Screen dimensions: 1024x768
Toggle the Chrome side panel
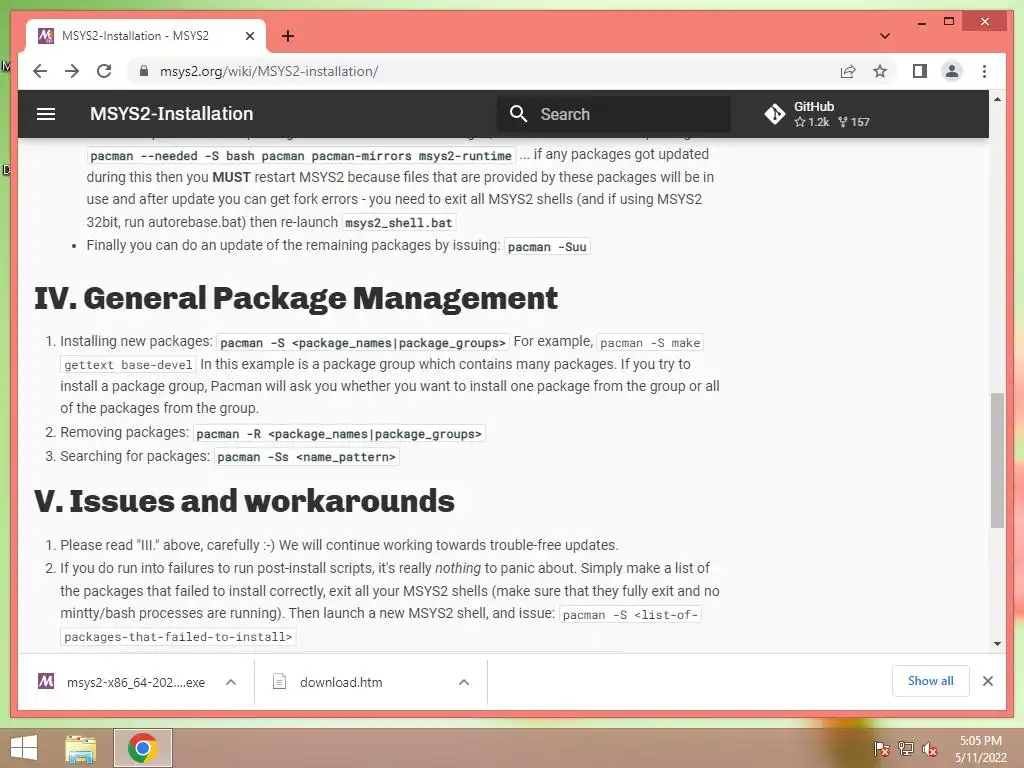pos(920,71)
